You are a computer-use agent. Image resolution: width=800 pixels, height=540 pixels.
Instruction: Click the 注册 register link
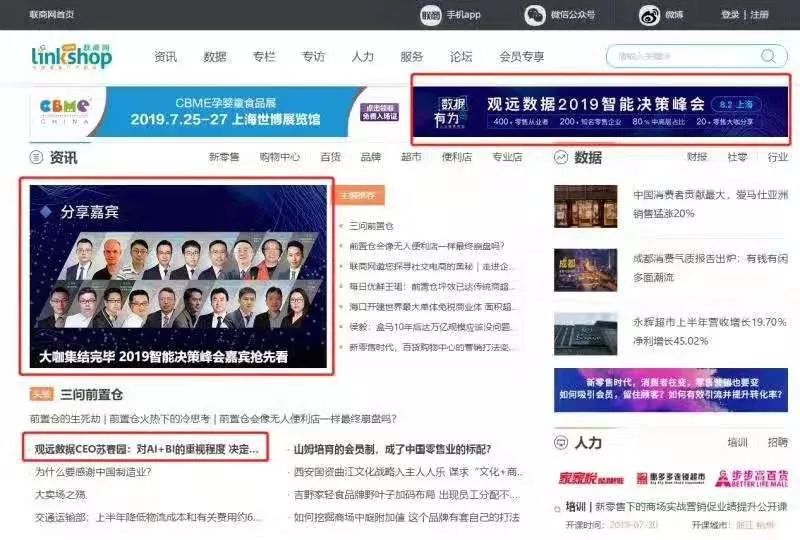tap(760, 15)
